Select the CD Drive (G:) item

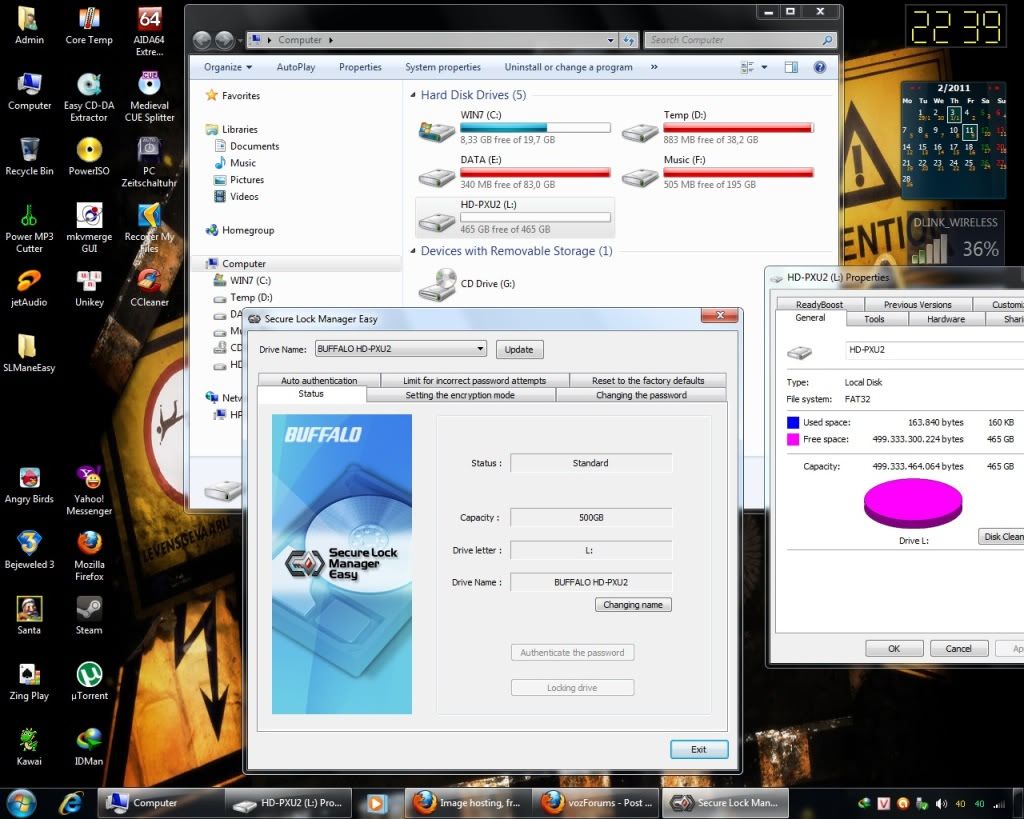(x=467, y=284)
